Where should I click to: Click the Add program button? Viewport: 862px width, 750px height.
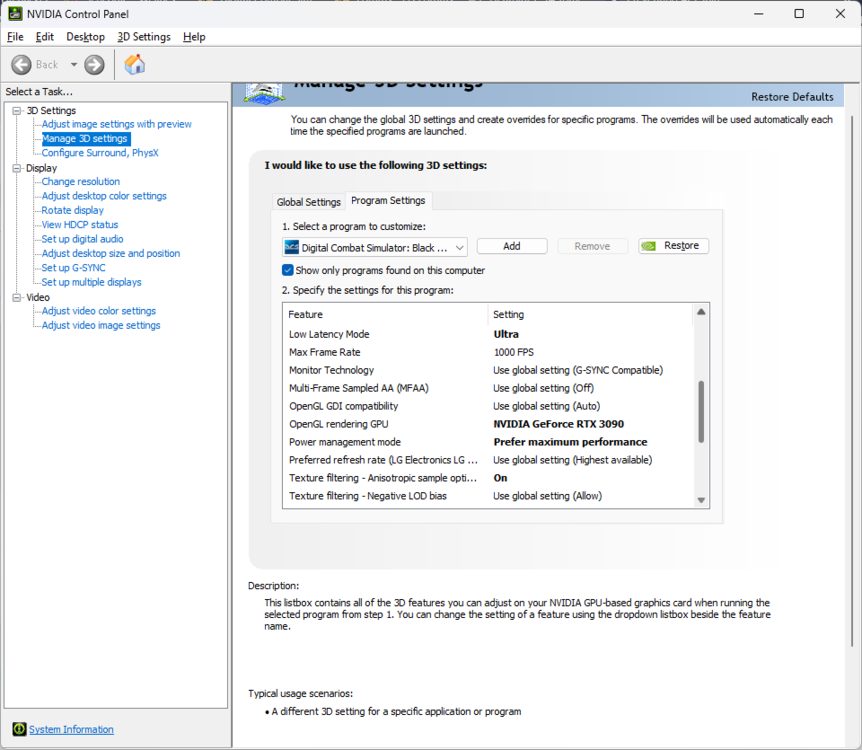[x=512, y=246]
